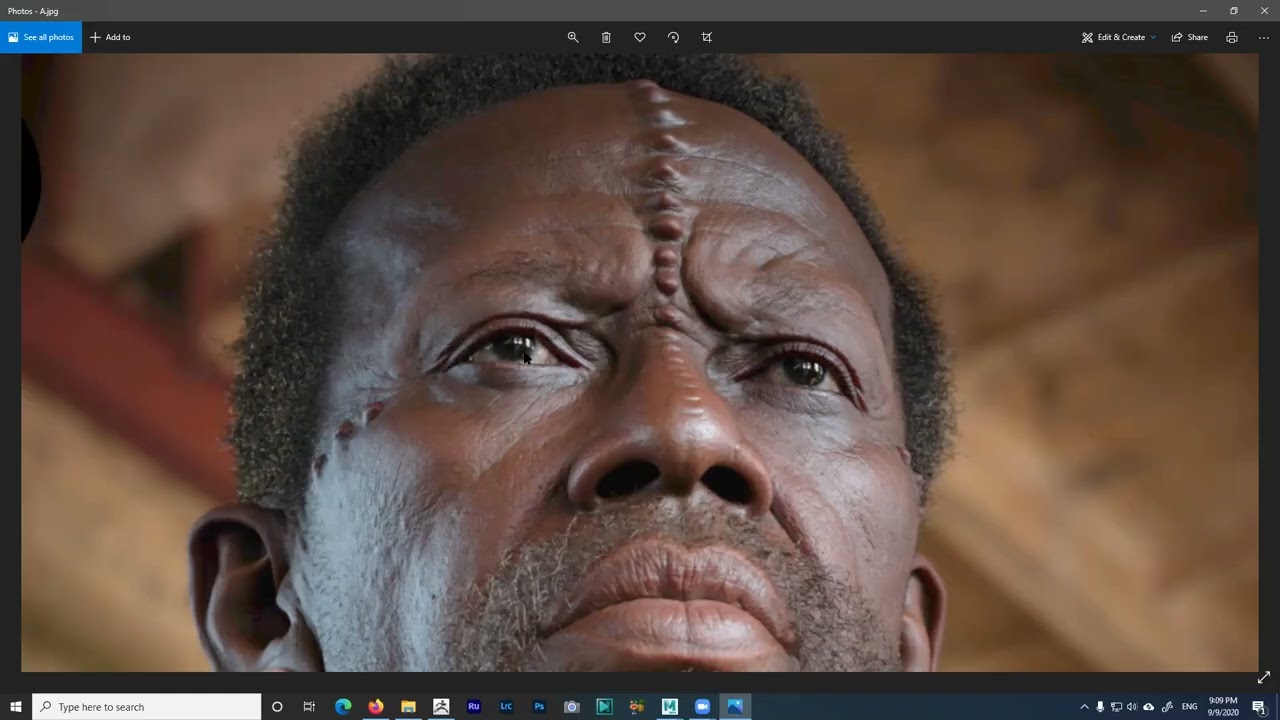Open Maya icon in taskbar
The width and height of the screenshot is (1280, 720).
coord(670,707)
